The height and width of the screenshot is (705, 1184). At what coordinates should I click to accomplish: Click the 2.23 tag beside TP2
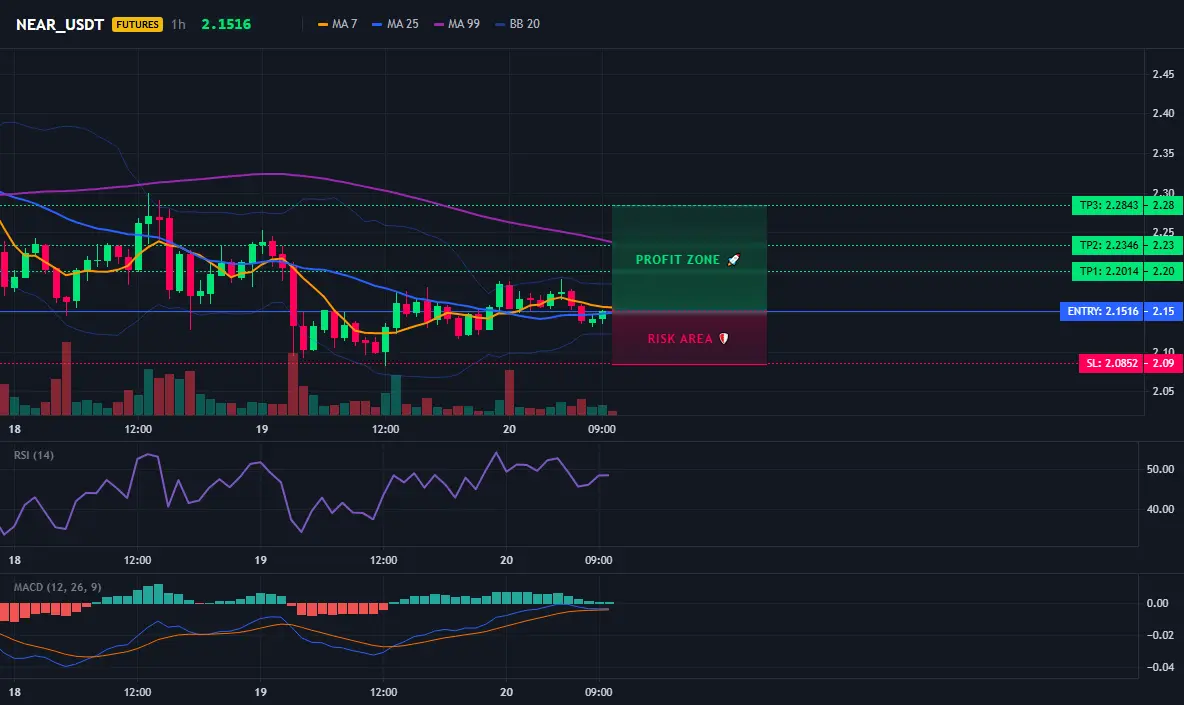click(x=1164, y=245)
